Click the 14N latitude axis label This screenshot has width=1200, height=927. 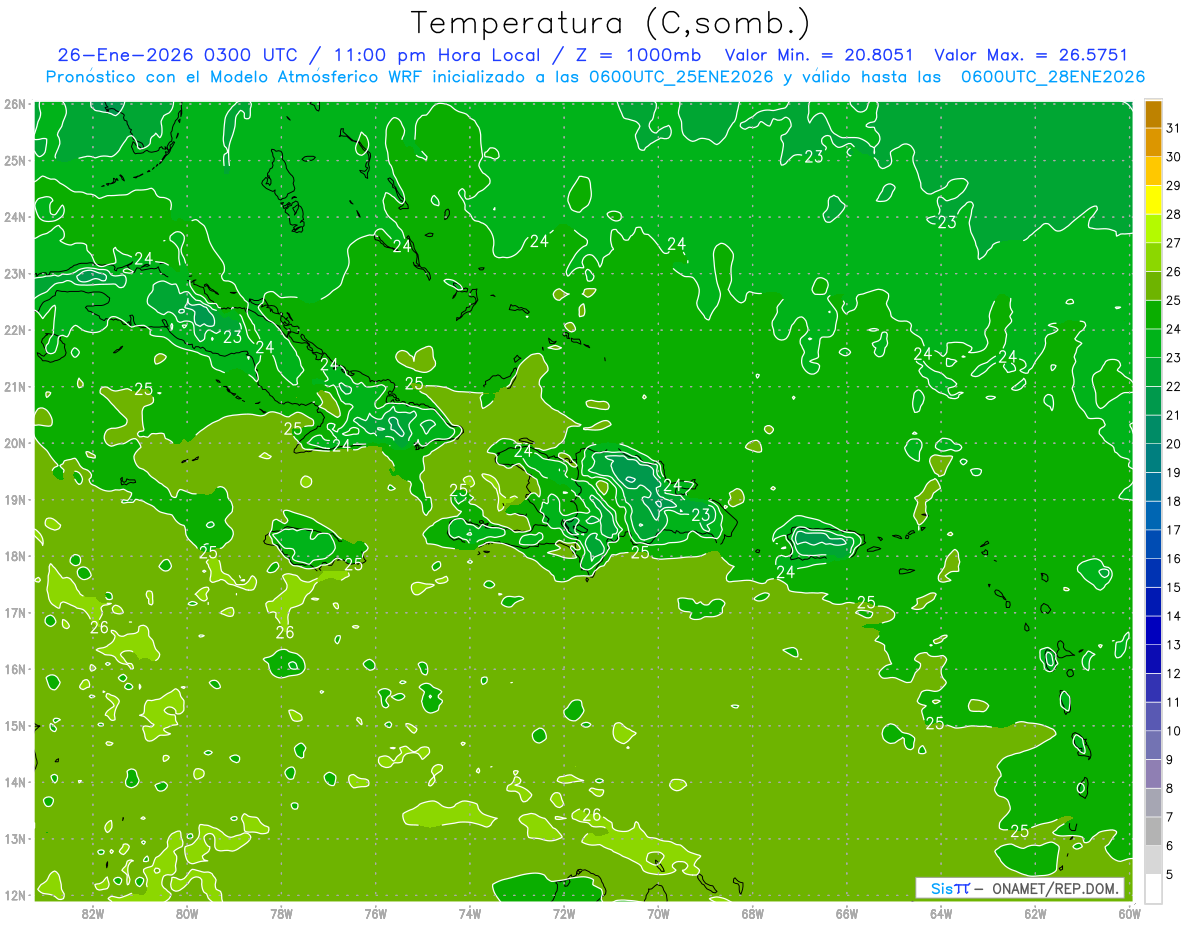click(x=15, y=782)
